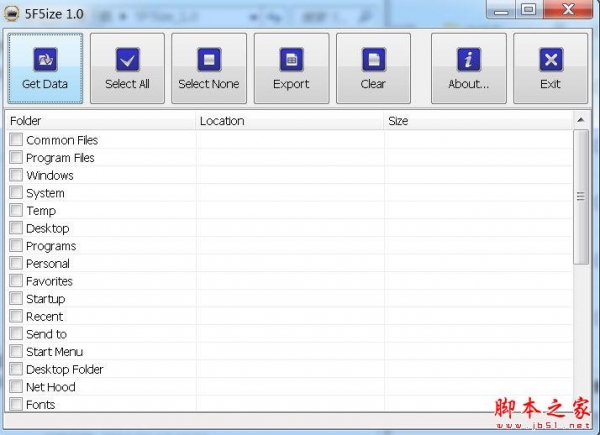The image size is (600, 435).
Task: Tick the Start Menu checkbox
Action: point(16,351)
